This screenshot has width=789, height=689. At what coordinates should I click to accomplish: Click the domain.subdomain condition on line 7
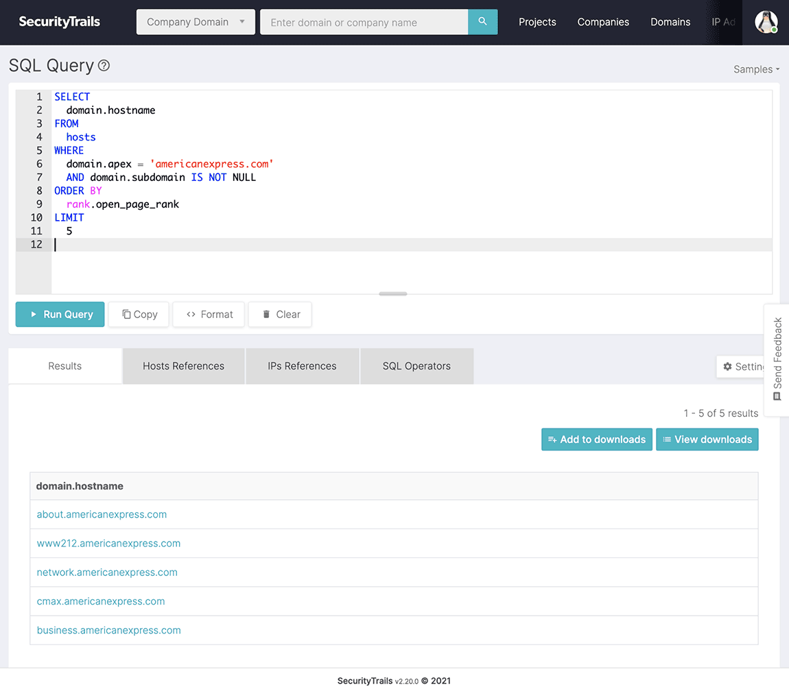tap(161, 177)
